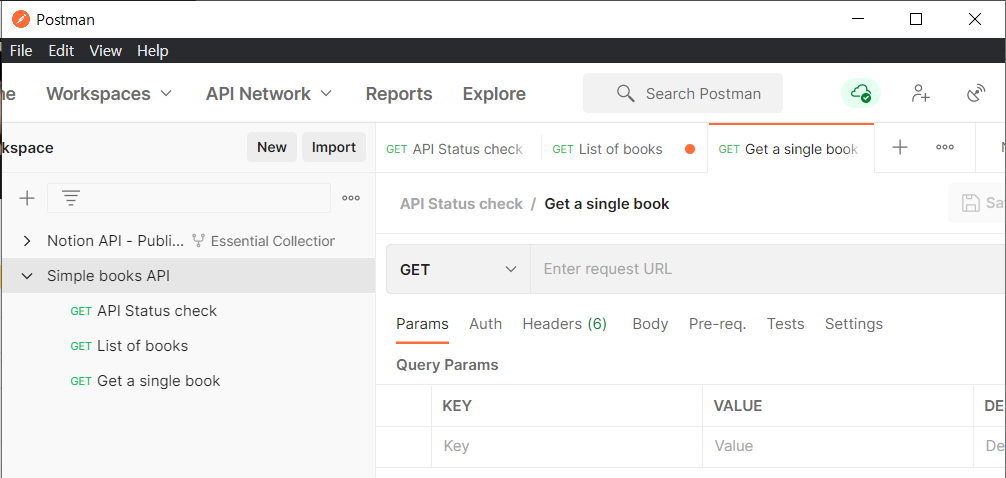Image resolution: width=1006 pixels, height=478 pixels.
Task: Click Get a single book breadcrumb title
Action: pos(607,204)
